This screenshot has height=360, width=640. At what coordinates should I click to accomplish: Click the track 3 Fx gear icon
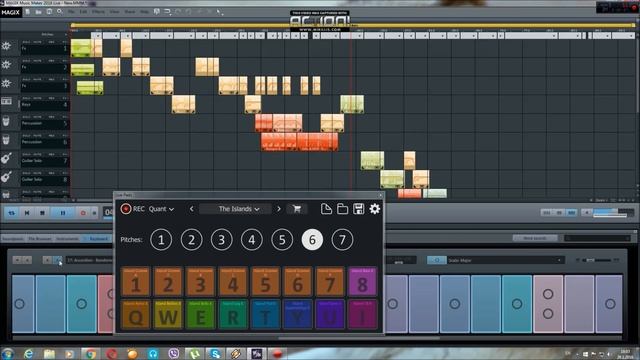coord(6,83)
